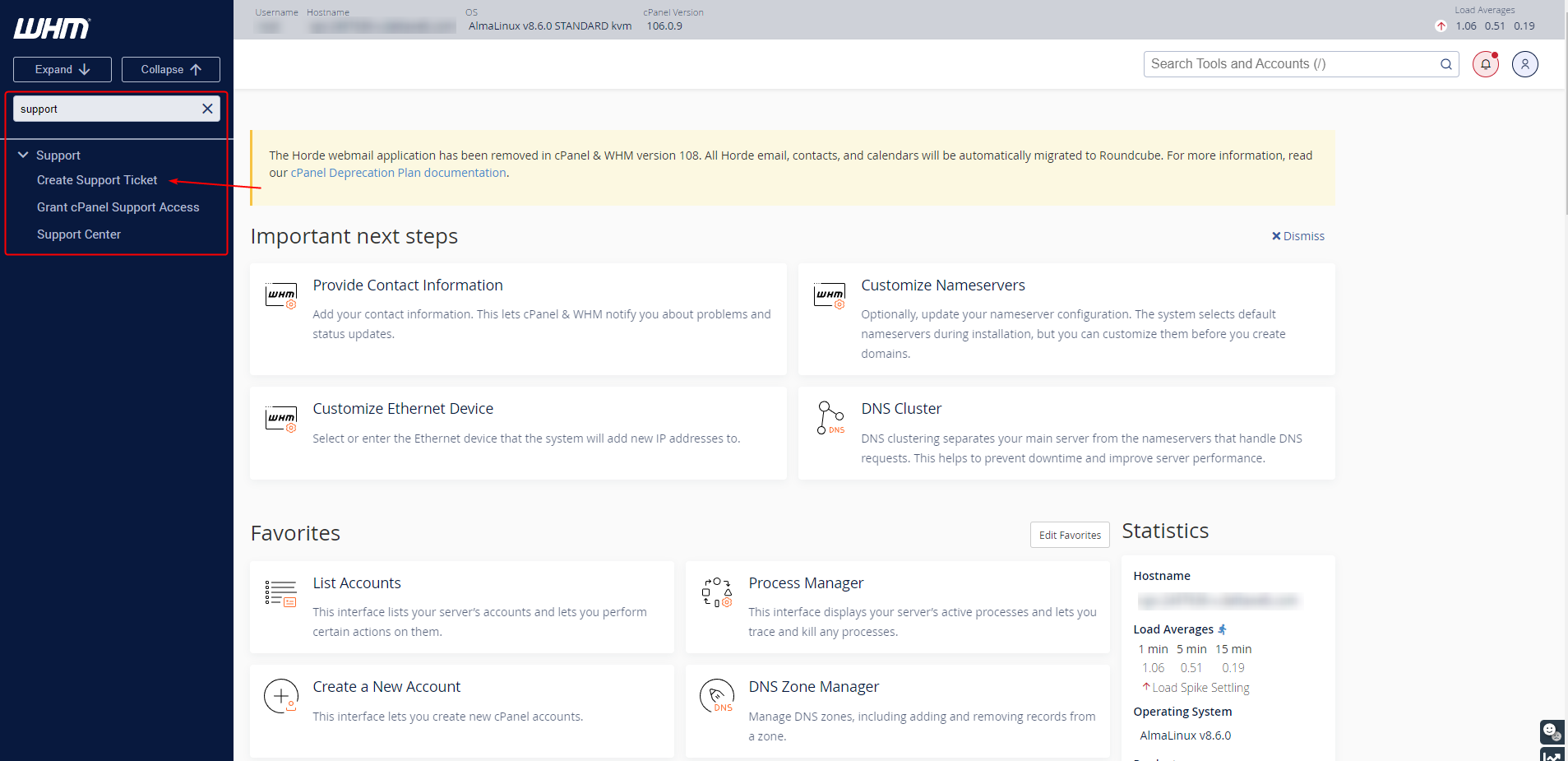Open Create a New Account title

[x=386, y=687]
